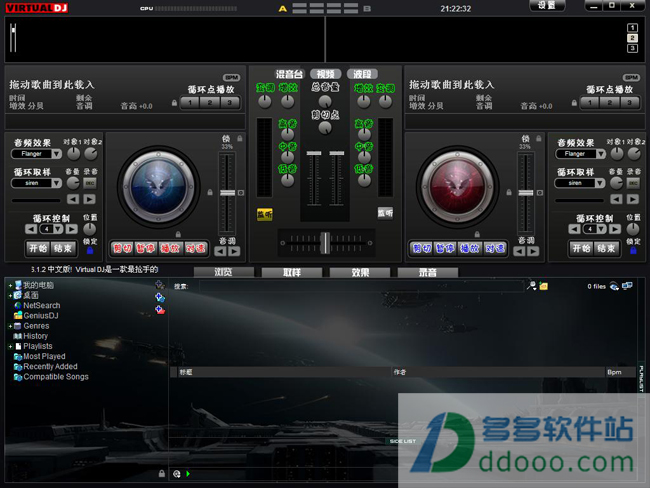Toggle left deck 监听 headphone monitor

(x=264, y=214)
